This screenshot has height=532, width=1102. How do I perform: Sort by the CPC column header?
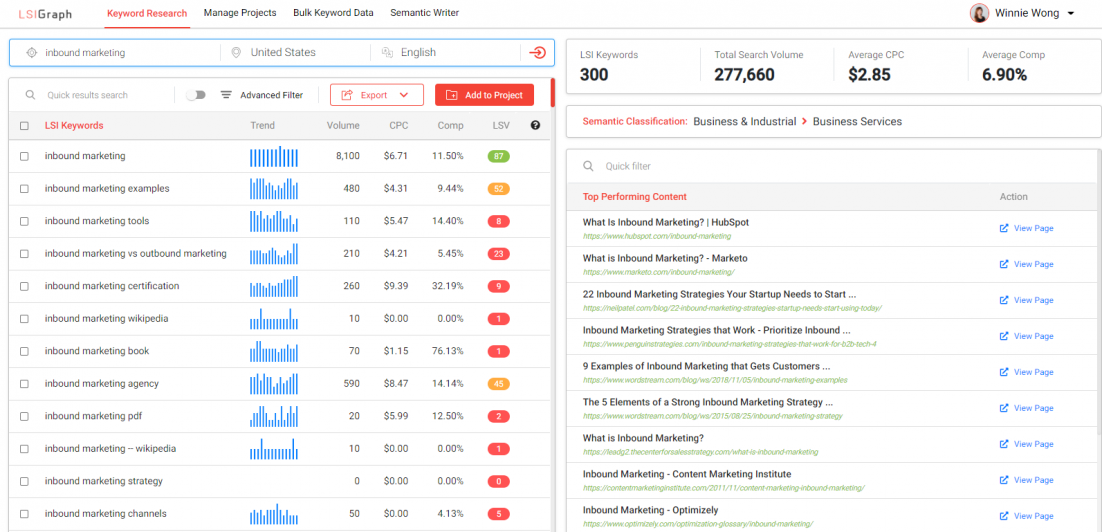point(398,126)
